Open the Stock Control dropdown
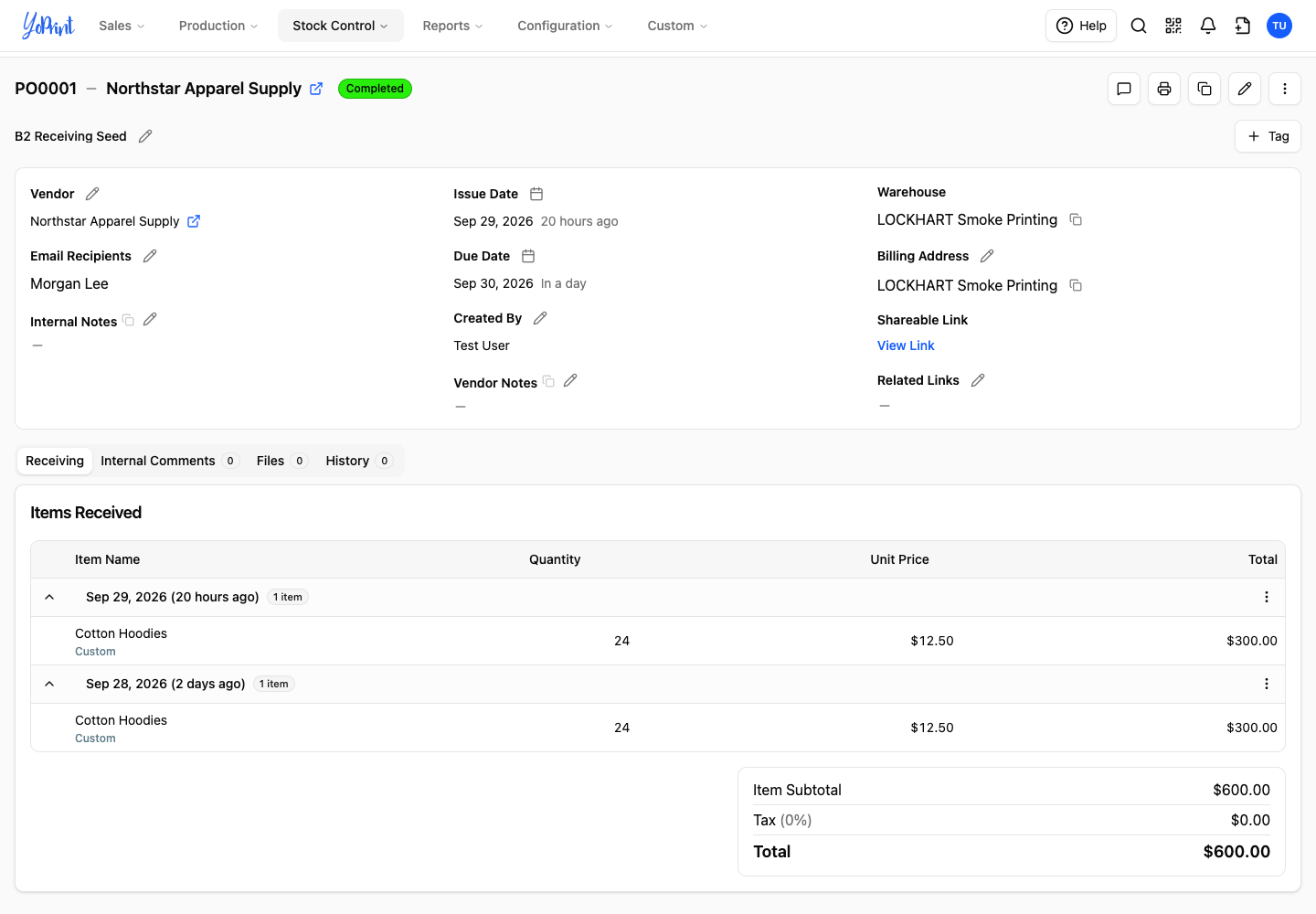This screenshot has height=914, width=1316. (341, 26)
